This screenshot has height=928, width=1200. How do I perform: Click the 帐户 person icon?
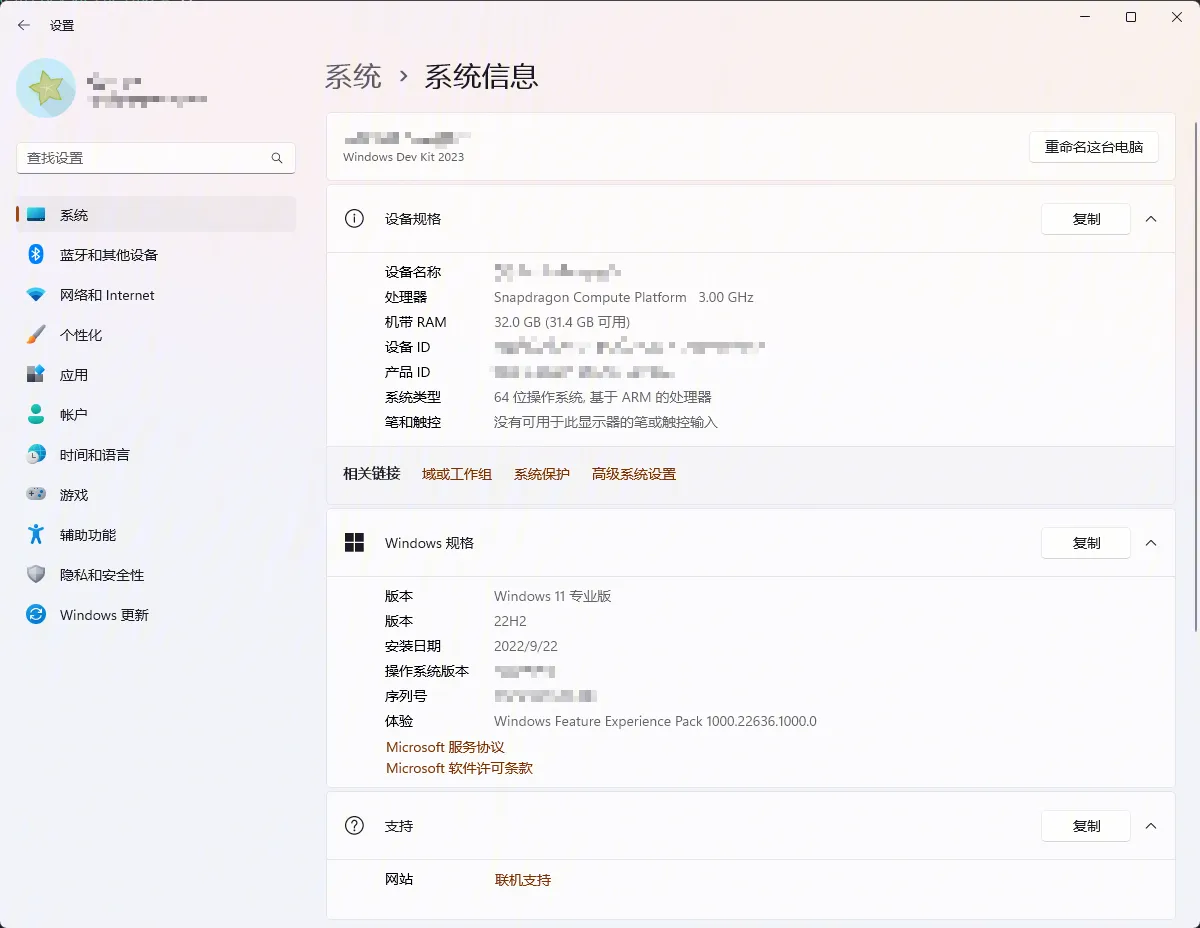pyautogui.click(x=36, y=414)
